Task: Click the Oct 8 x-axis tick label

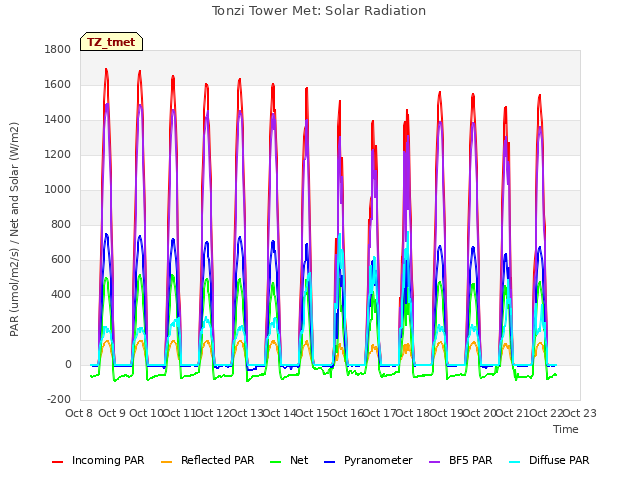Action: [x=79, y=413]
